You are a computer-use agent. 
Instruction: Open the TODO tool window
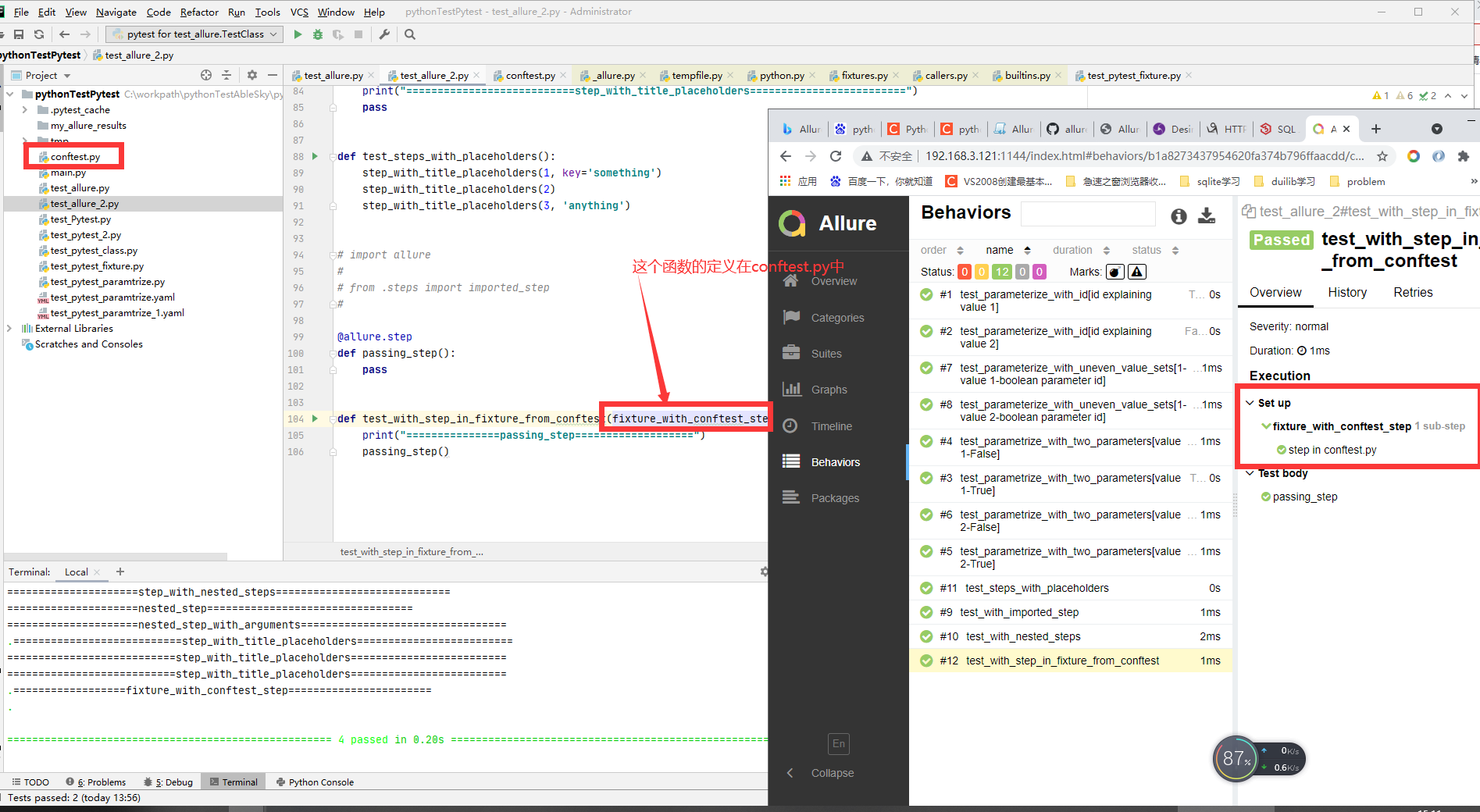pyautogui.click(x=30, y=782)
